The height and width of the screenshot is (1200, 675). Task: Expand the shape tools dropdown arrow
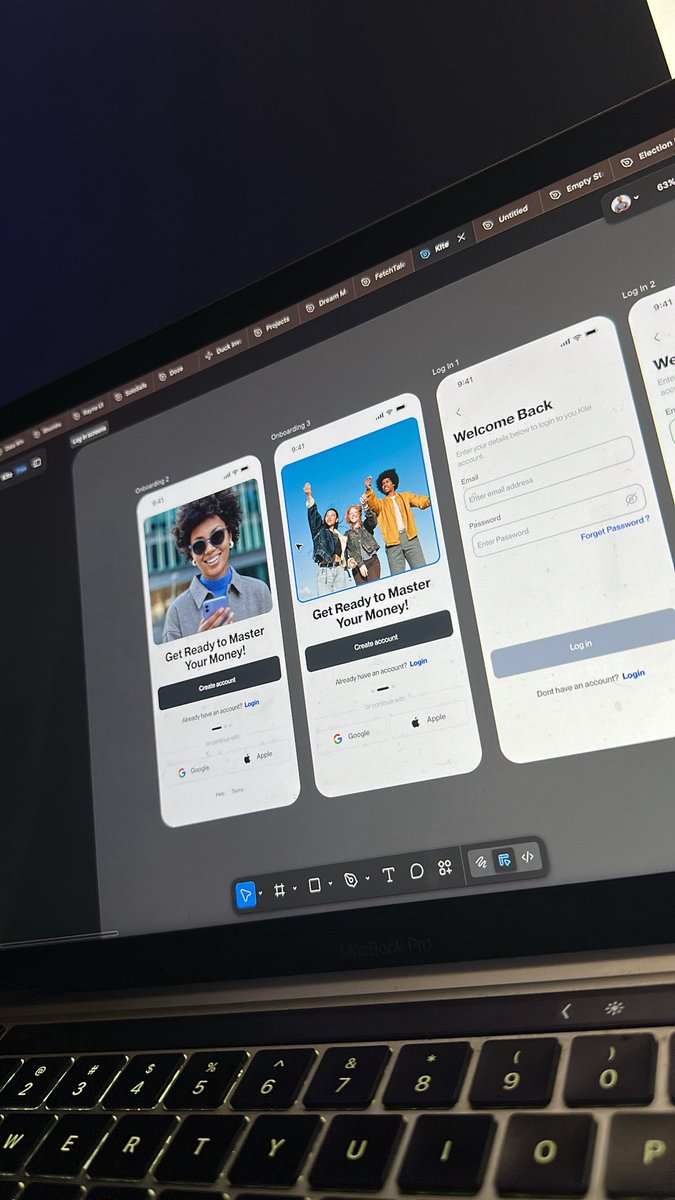tap(330, 883)
